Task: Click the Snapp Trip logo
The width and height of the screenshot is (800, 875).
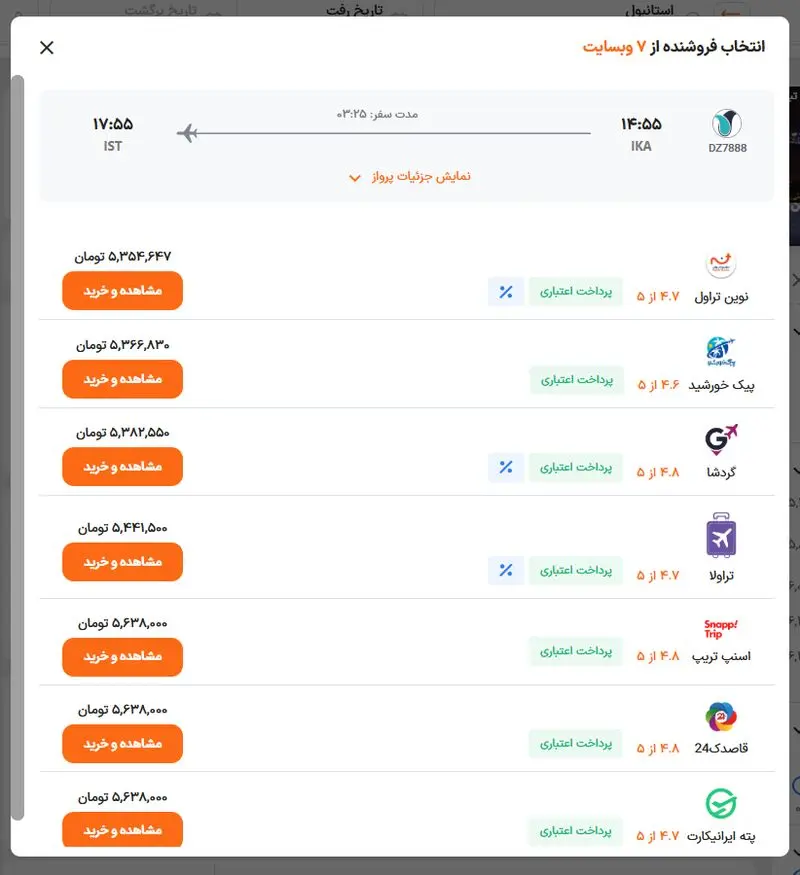Action: (x=721, y=629)
